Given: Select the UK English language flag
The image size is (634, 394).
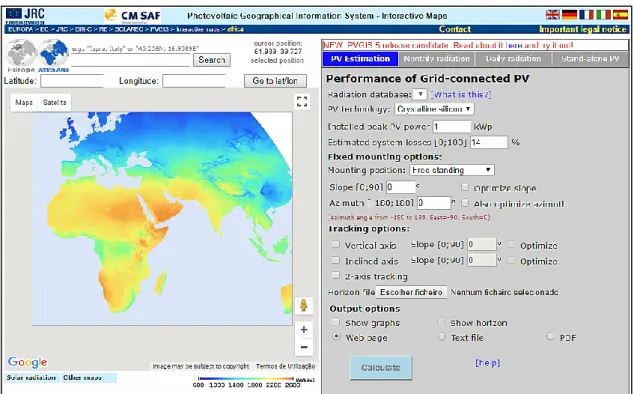Looking at the screenshot, I should click(552, 15).
